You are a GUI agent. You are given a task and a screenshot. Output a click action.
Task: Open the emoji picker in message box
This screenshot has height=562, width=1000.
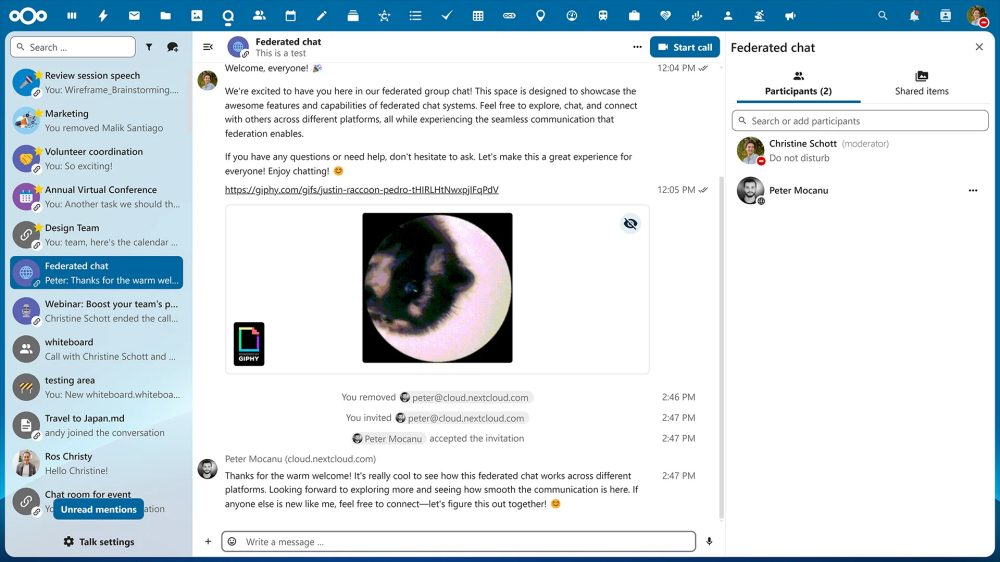[232, 542]
